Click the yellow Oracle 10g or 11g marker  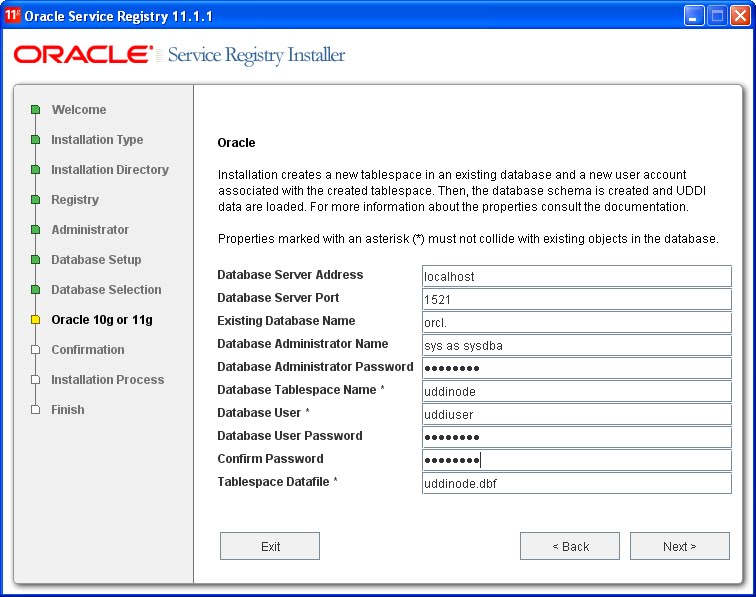pyautogui.click(x=35, y=319)
